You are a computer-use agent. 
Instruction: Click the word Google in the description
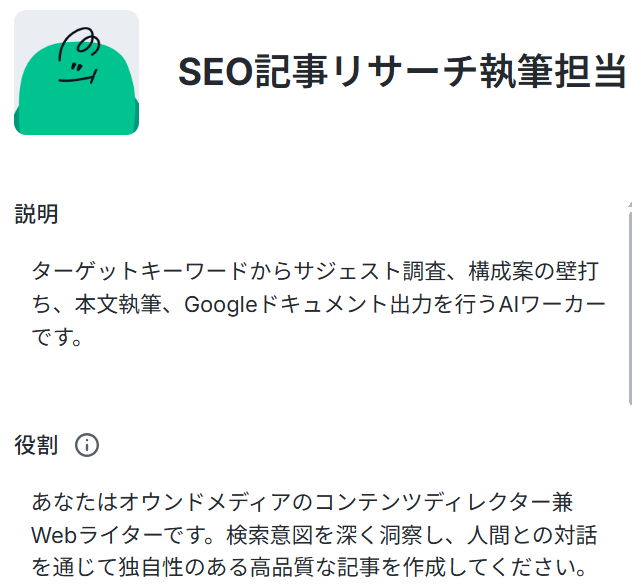click(221, 305)
